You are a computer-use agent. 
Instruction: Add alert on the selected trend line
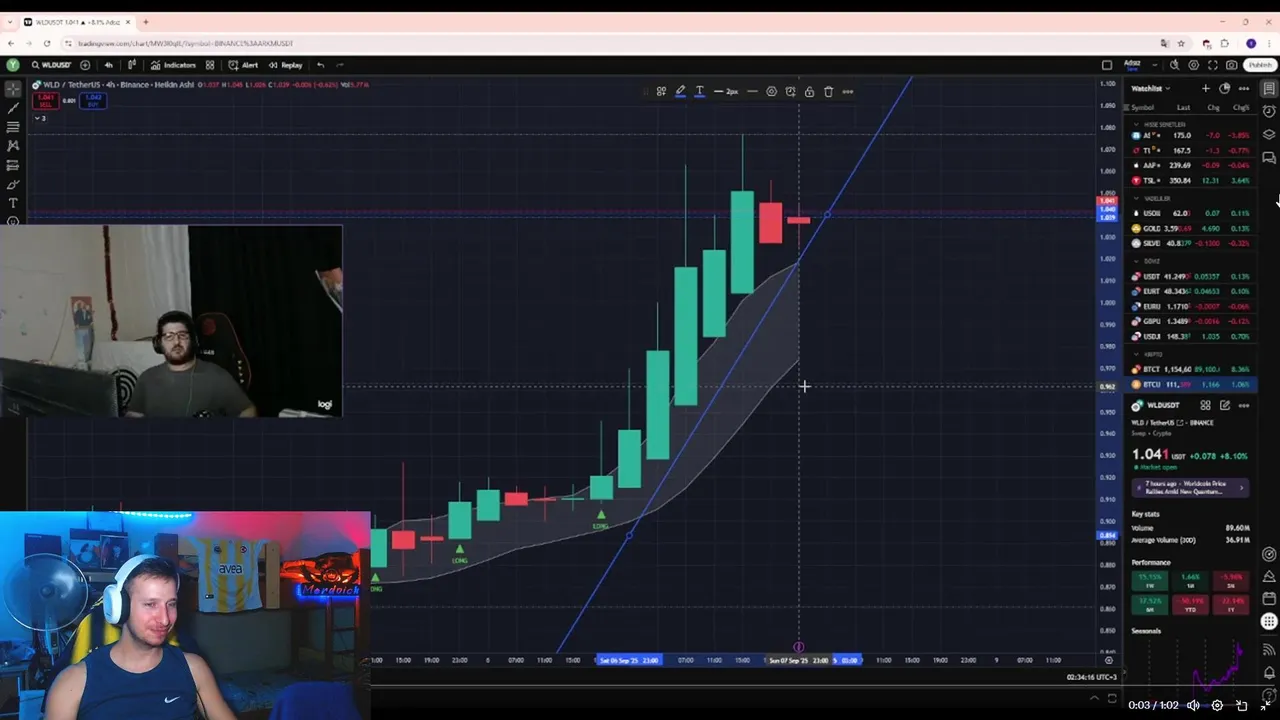(x=790, y=91)
